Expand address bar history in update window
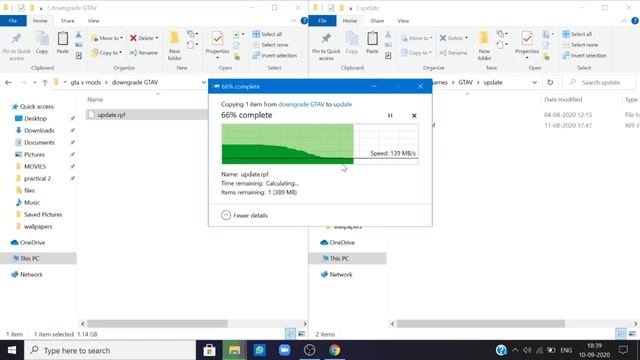The width and height of the screenshot is (640, 360). 534,82
